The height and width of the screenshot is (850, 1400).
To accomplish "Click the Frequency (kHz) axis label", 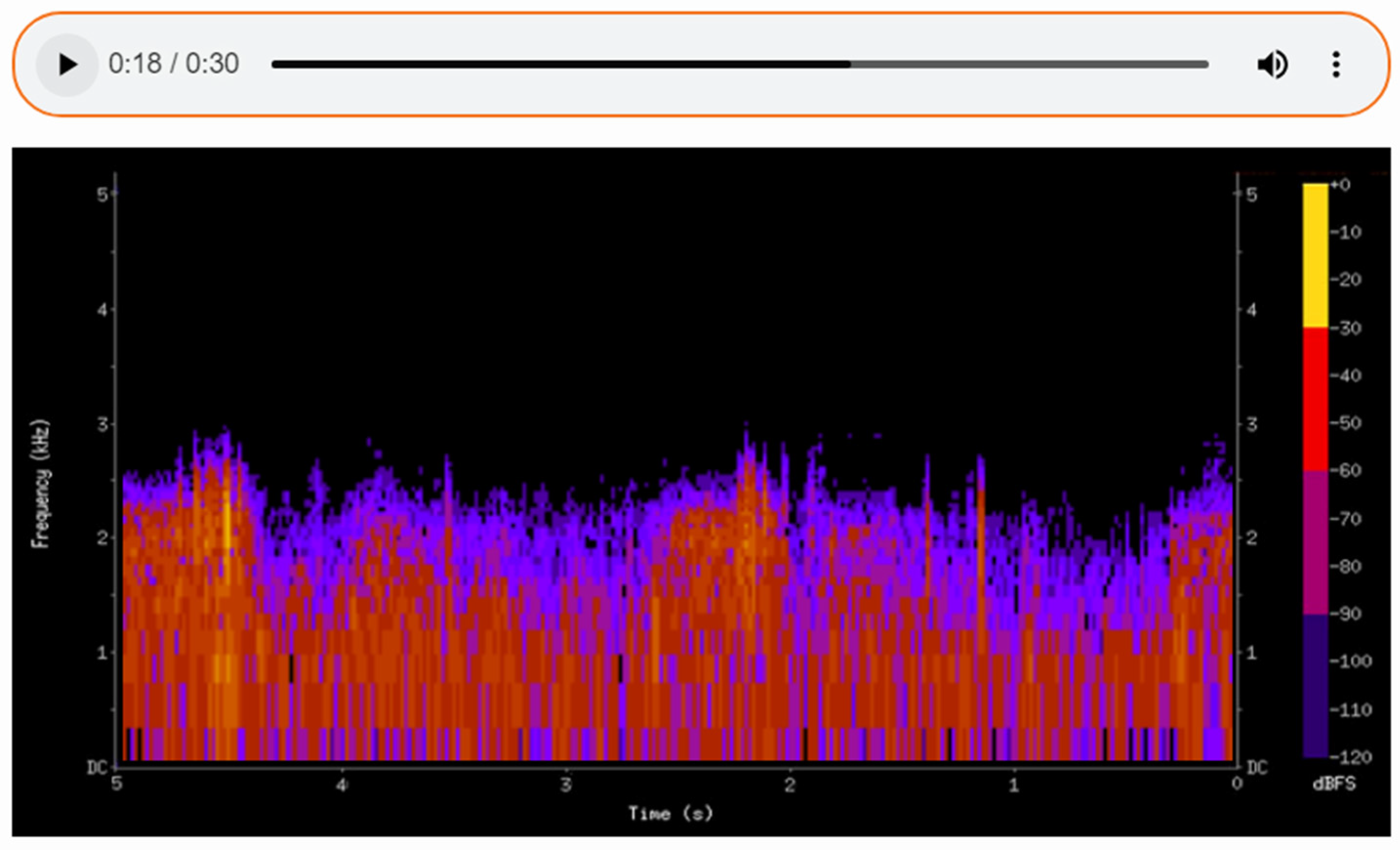I will pyautogui.click(x=40, y=484).
